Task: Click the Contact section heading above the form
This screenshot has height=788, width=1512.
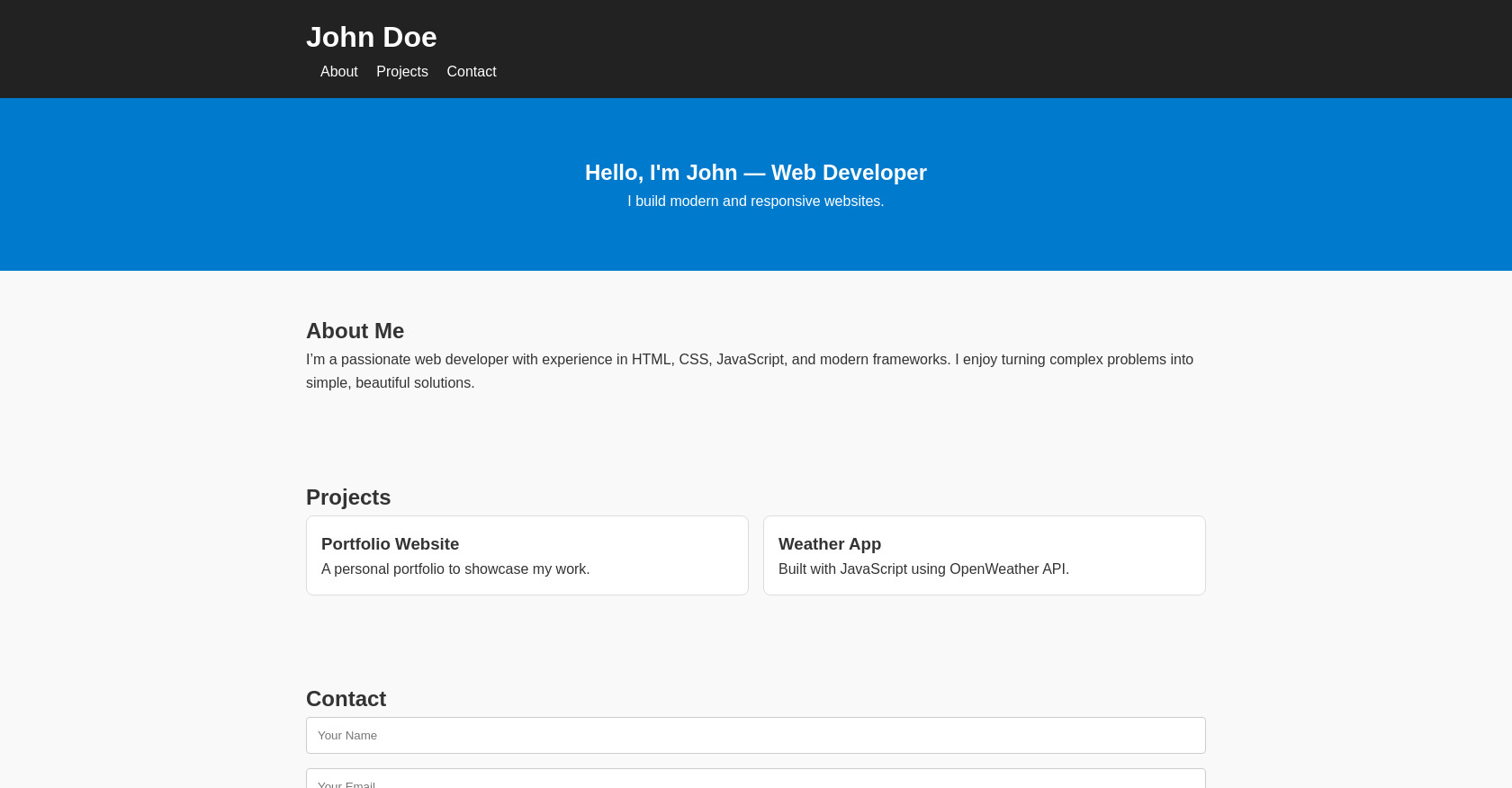Action: [346, 699]
